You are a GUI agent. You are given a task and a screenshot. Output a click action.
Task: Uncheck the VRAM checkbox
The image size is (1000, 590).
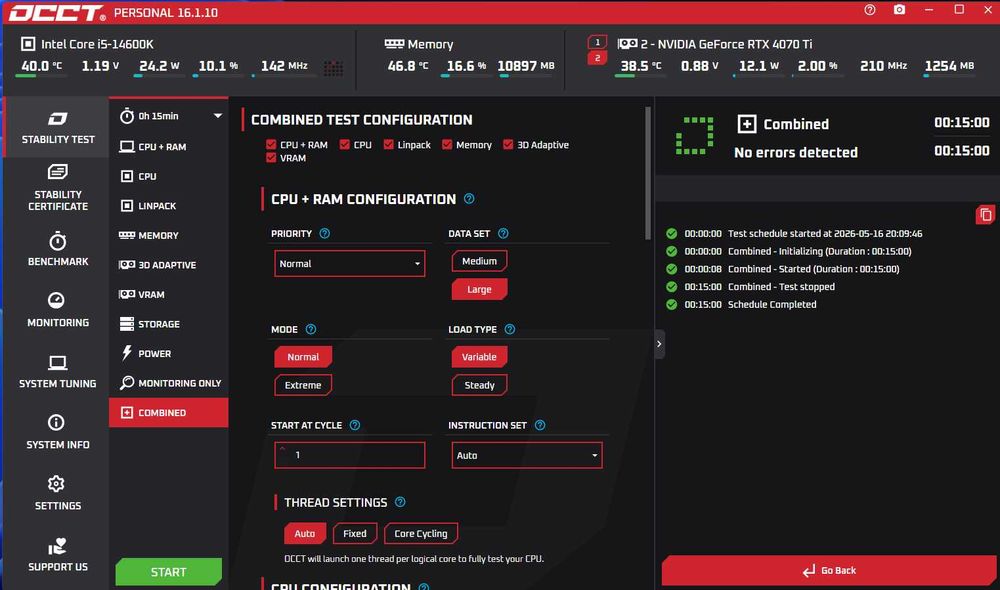coord(271,158)
